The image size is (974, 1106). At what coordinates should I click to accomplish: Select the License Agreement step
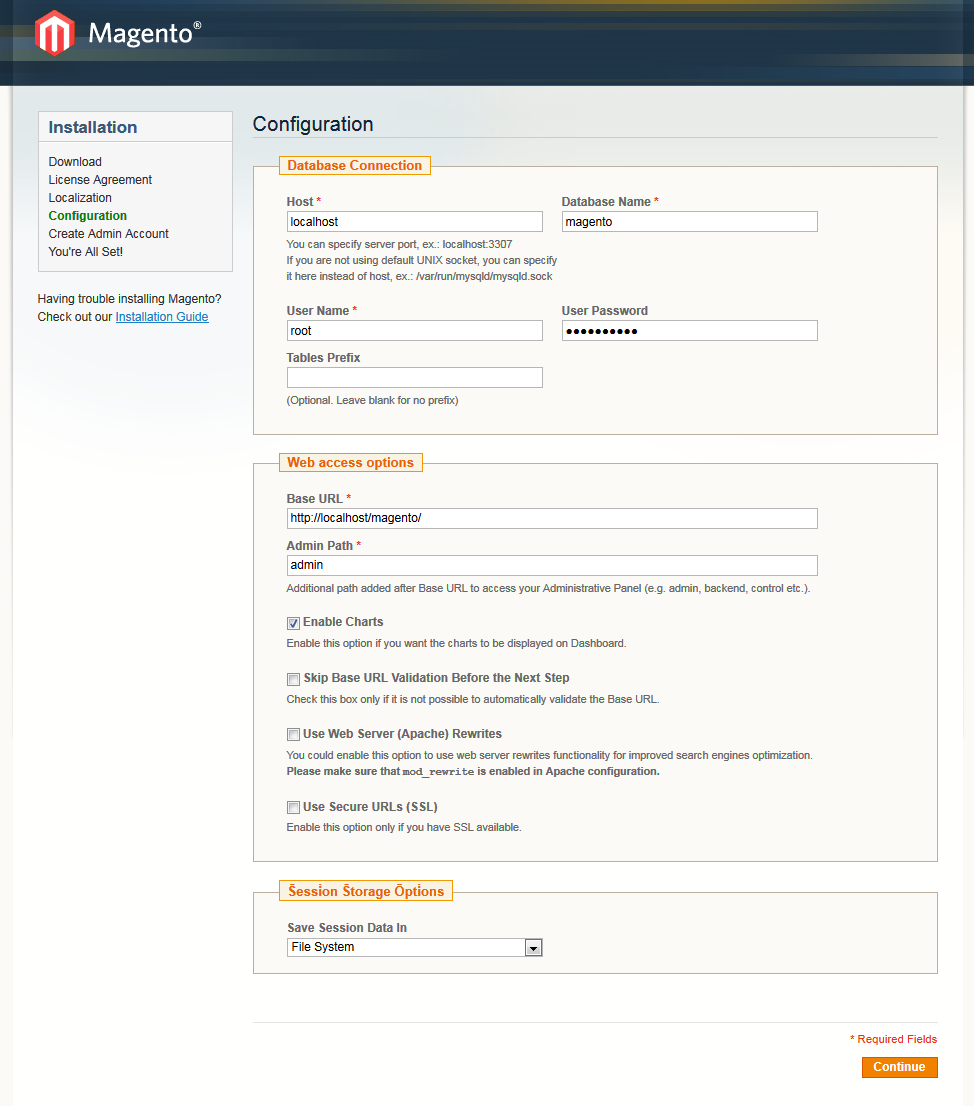tap(100, 180)
